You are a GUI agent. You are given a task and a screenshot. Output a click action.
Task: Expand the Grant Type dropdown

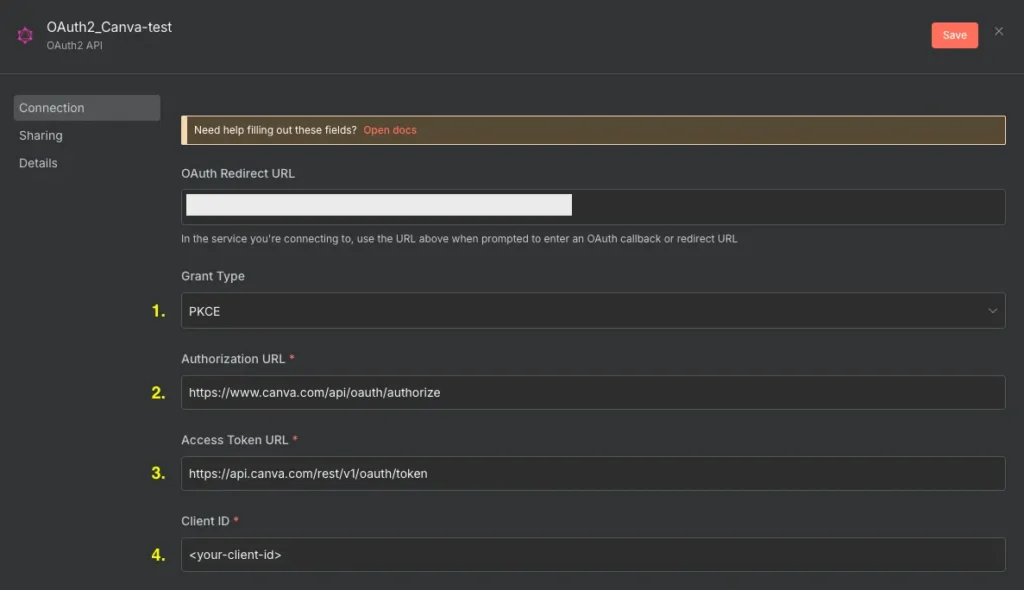(x=593, y=311)
